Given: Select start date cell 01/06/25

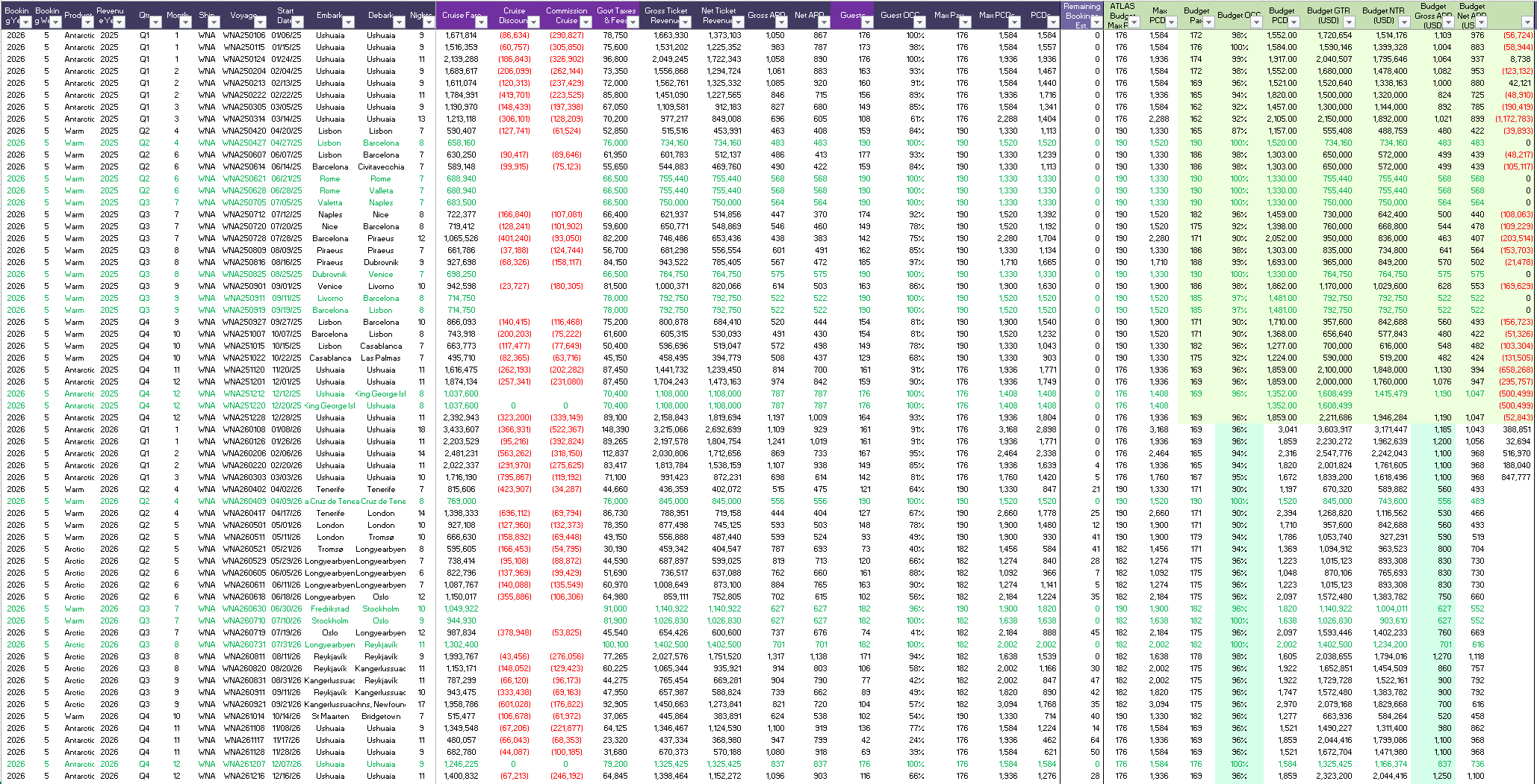Looking at the screenshot, I should pos(286,35).
